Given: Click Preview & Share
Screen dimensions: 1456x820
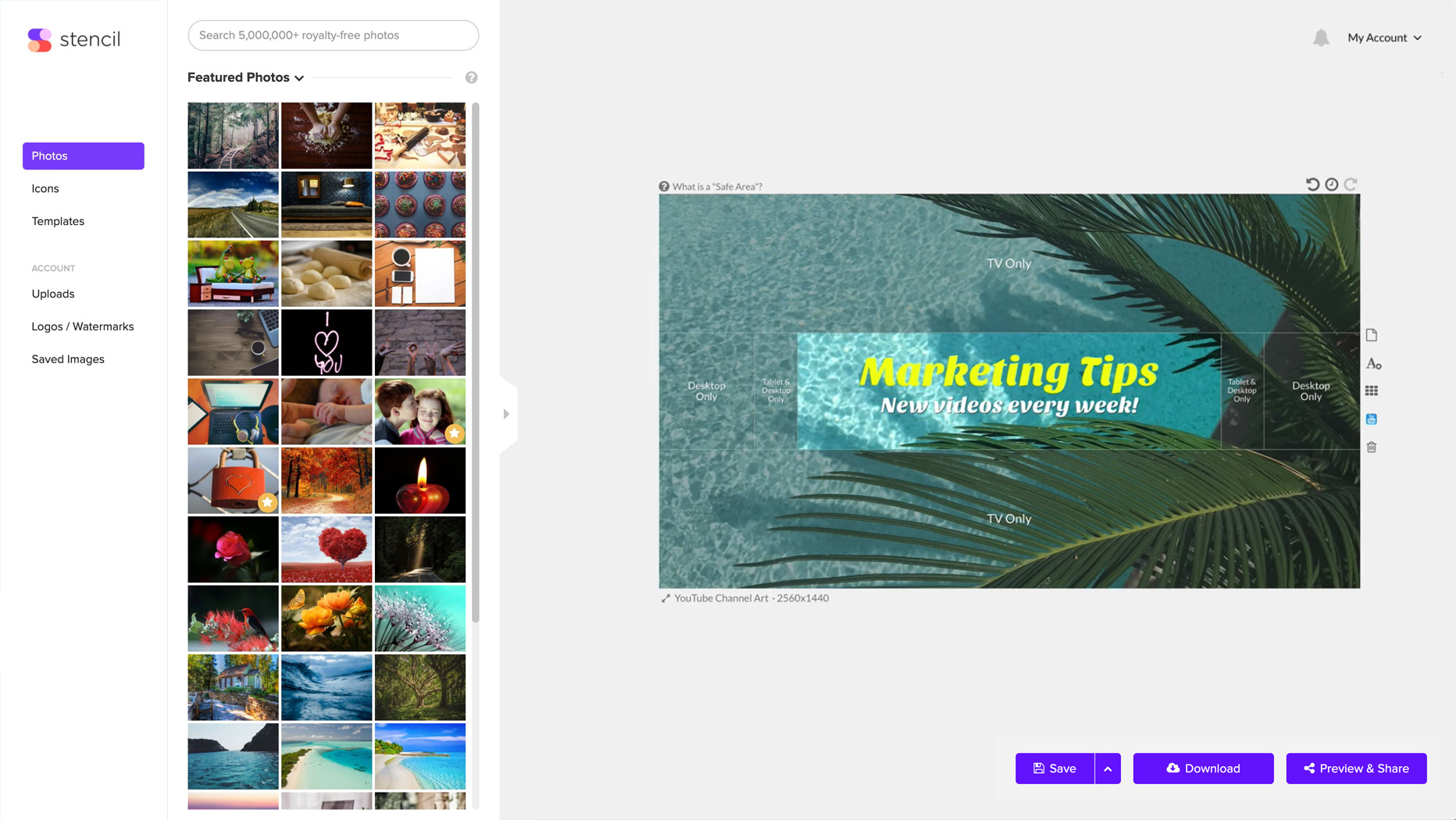Looking at the screenshot, I should [1356, 768].
